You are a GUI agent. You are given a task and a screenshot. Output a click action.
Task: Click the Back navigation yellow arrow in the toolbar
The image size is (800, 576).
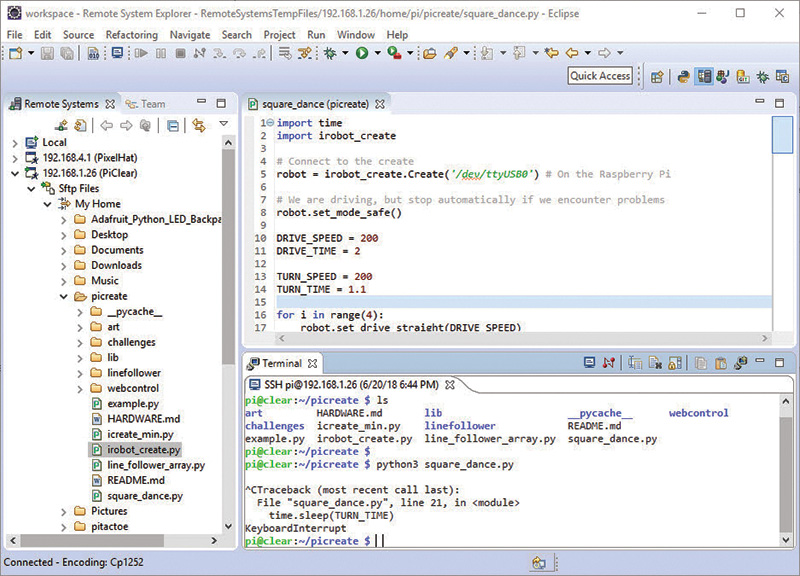pos(572,53)
